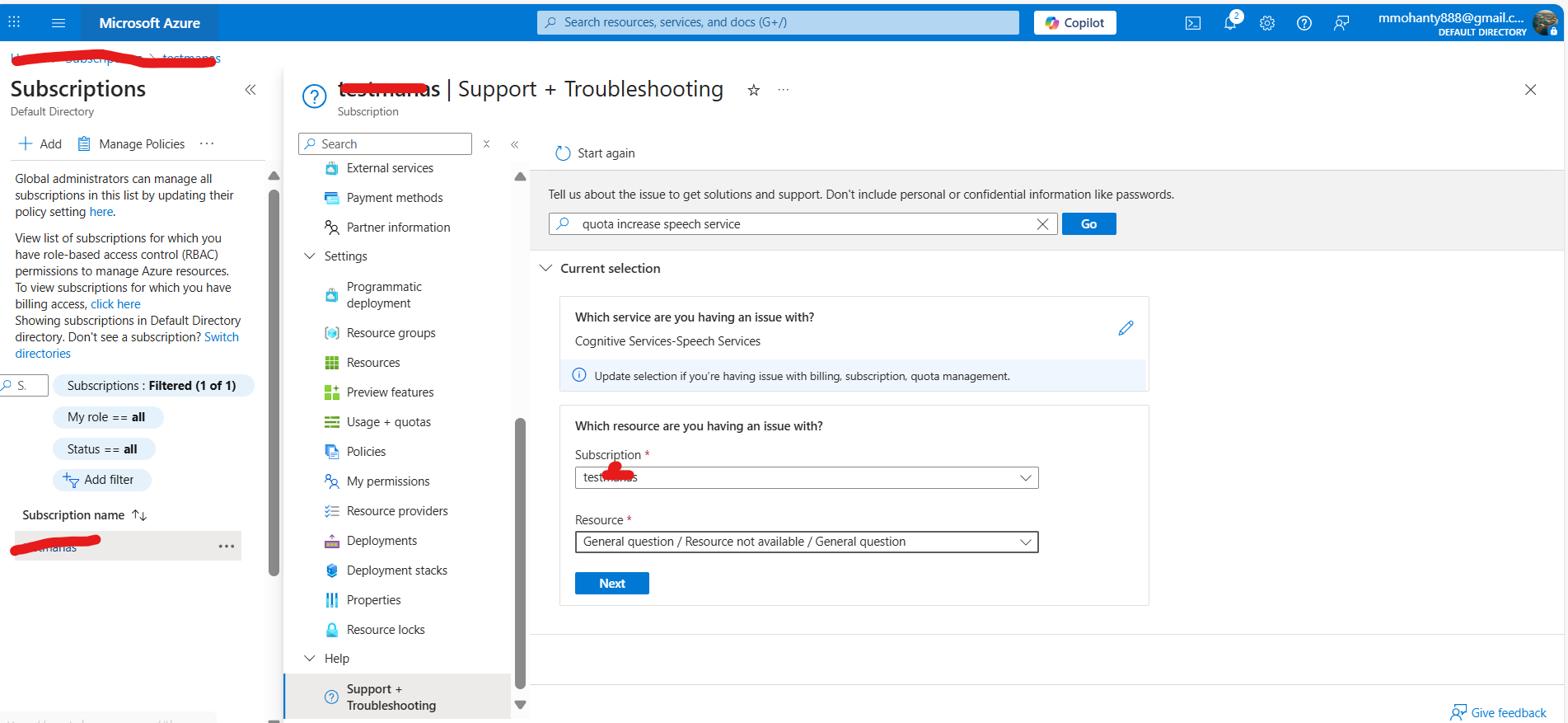
Task: Open the My role == all filter
Action: [108, 417]
